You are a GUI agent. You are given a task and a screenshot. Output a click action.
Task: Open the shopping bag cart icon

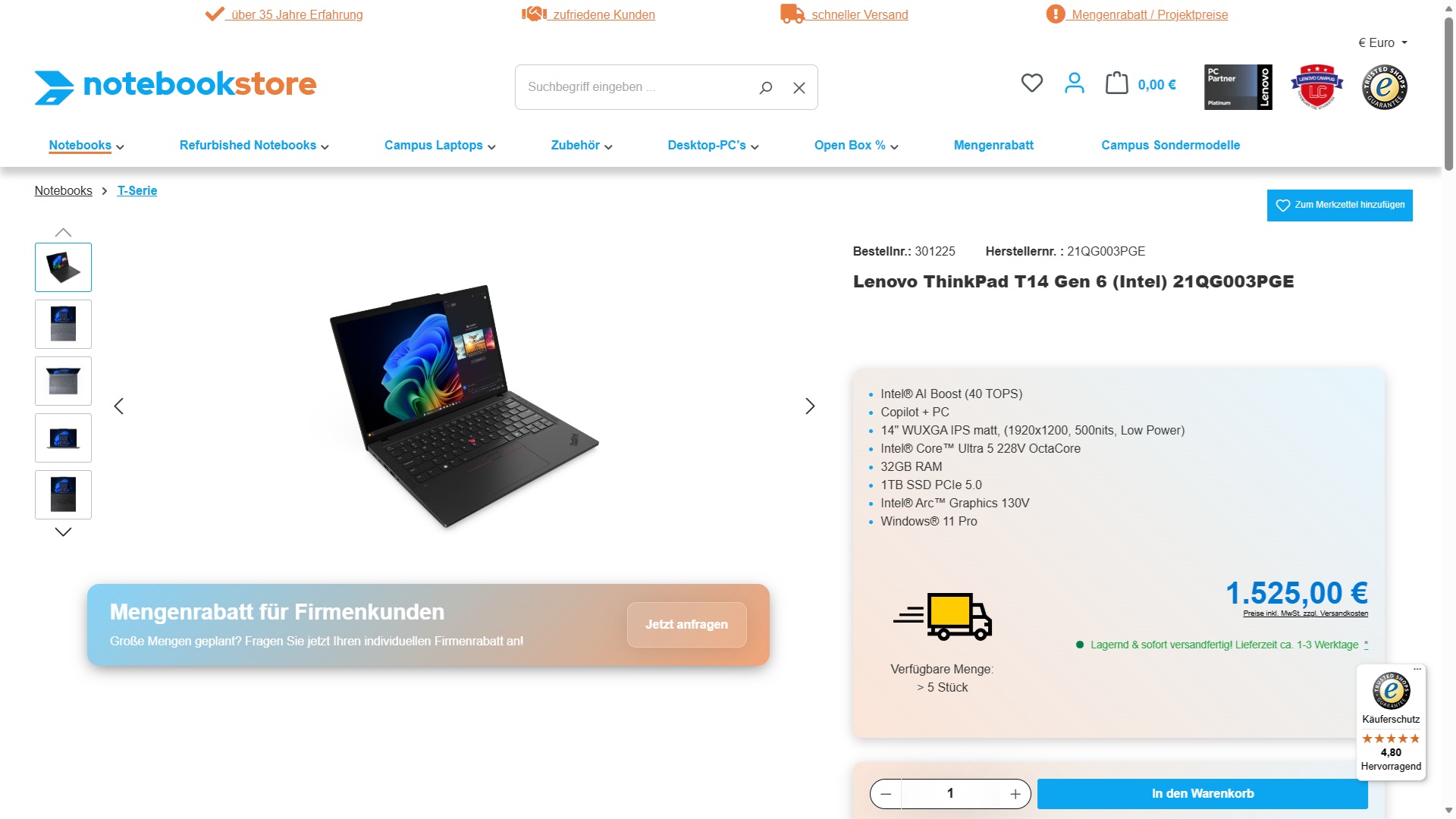pyautogui.click(x=1116, y=83)
